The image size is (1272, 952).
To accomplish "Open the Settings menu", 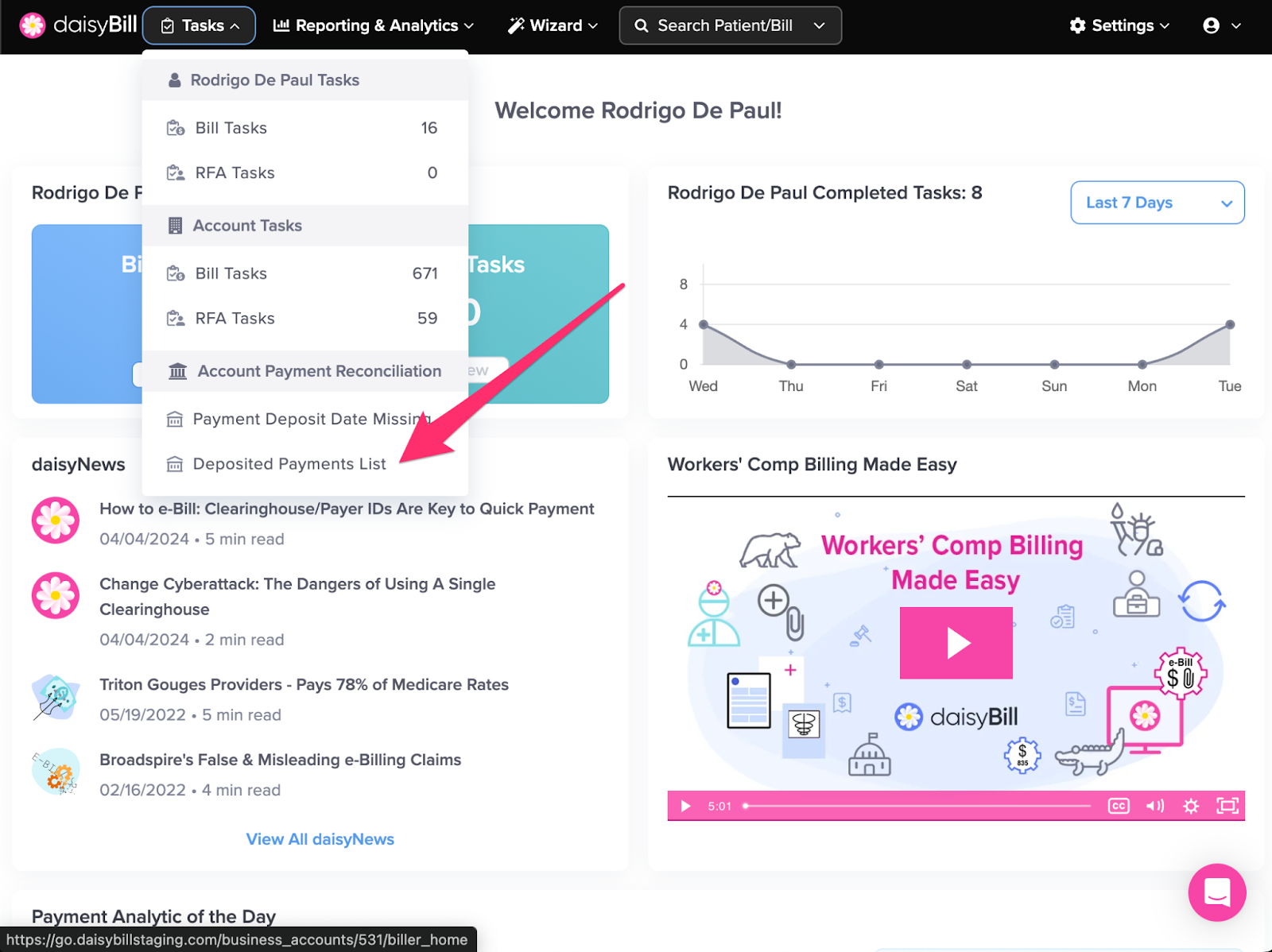I will [1119, 25].
